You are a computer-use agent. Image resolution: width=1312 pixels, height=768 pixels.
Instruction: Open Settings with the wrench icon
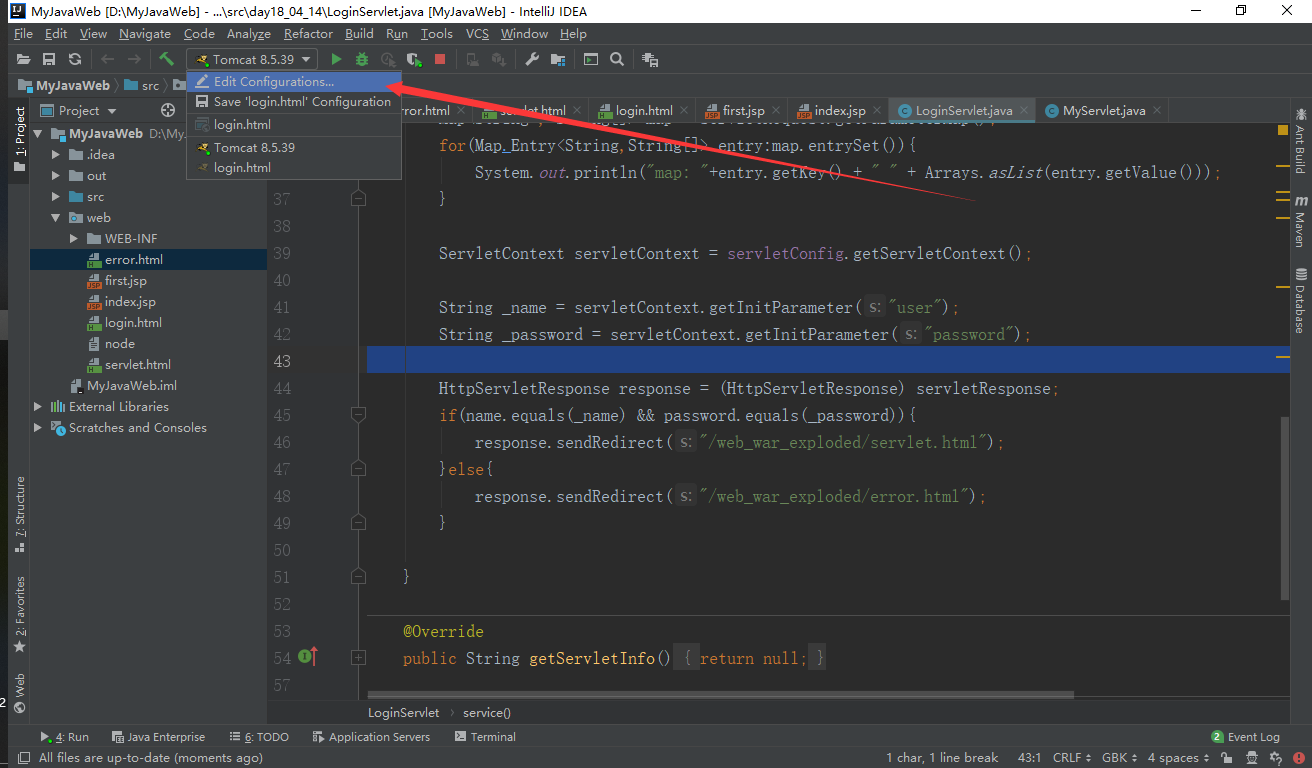tap(532, 60)
